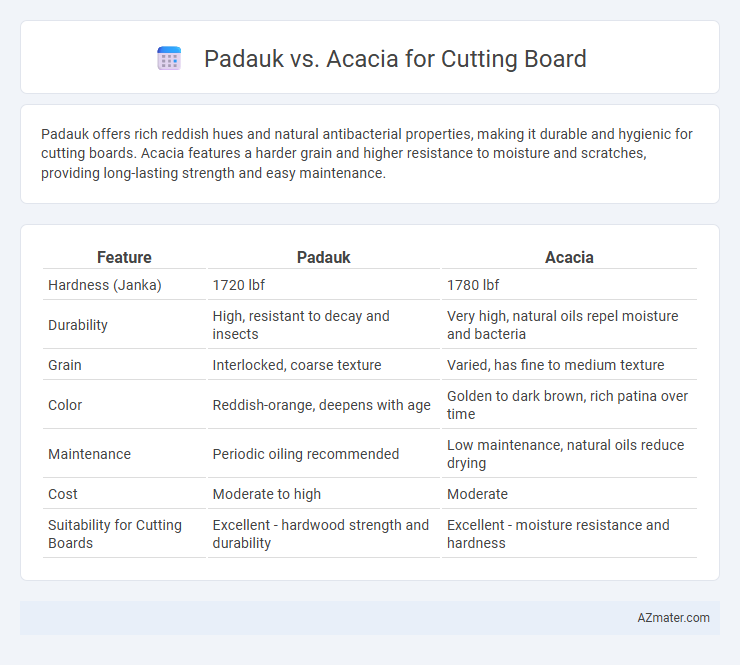
Task: Select the Color row label
Action: click(65, 405)
